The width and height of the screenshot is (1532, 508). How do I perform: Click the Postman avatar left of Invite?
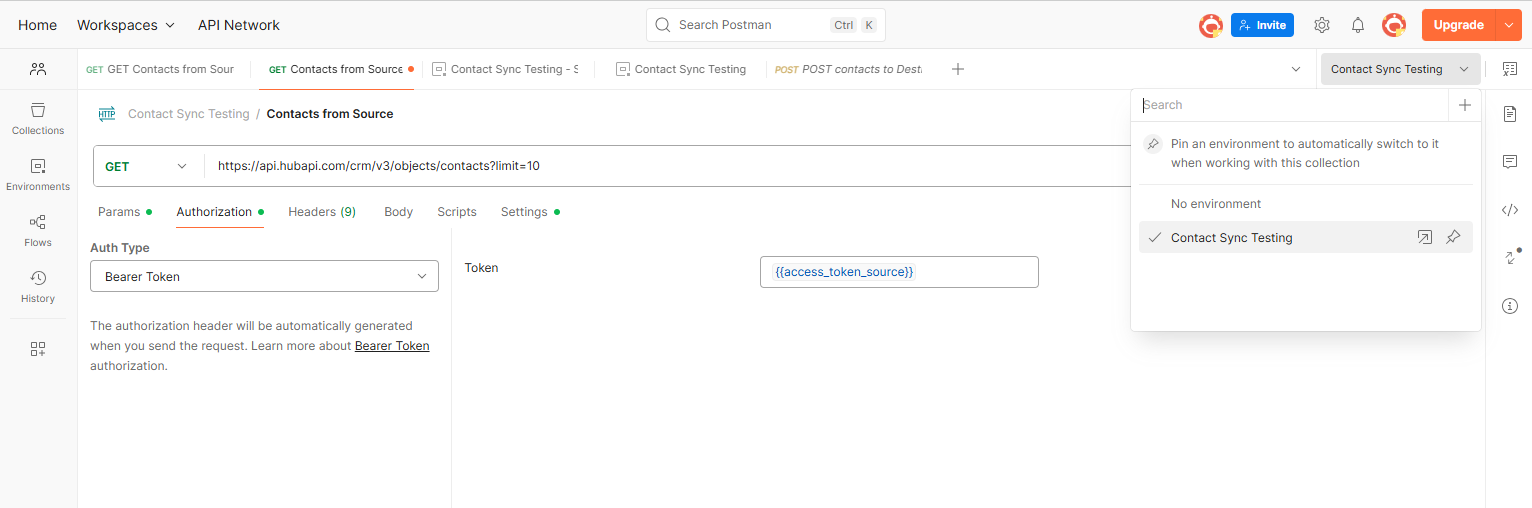1211,25
